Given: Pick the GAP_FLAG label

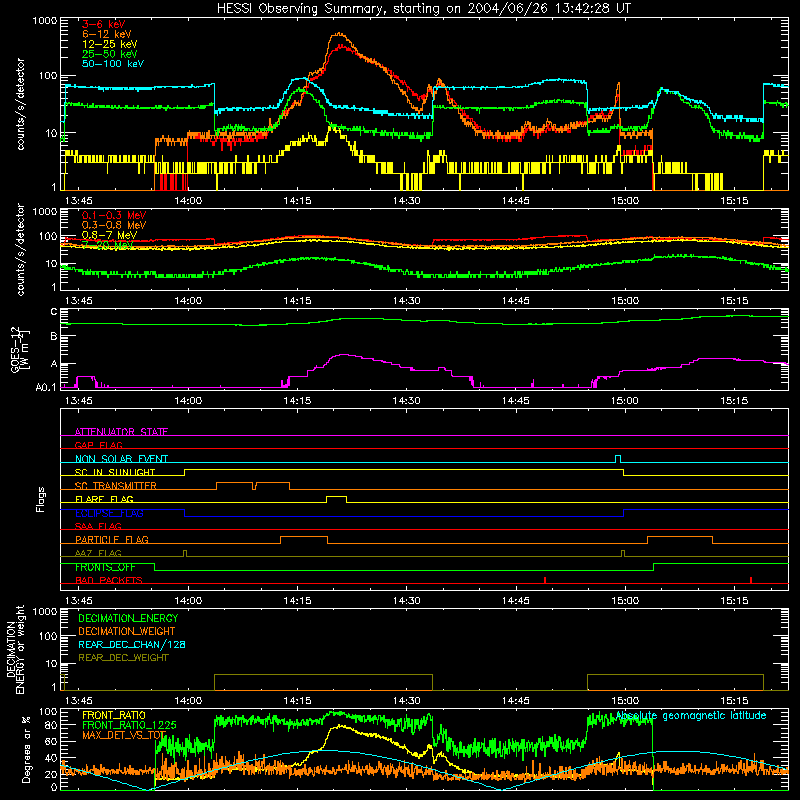Looking at the screenshot, I should (98, 445).
